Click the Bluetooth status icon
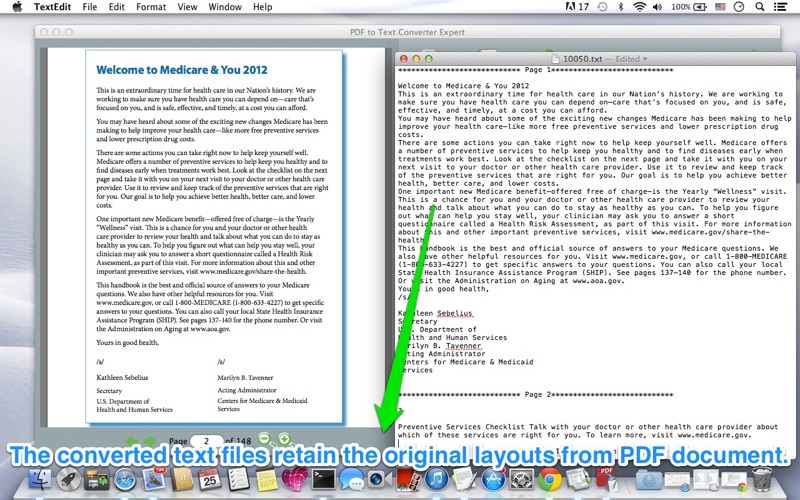 pyautogui.click(x=621, y=7)
